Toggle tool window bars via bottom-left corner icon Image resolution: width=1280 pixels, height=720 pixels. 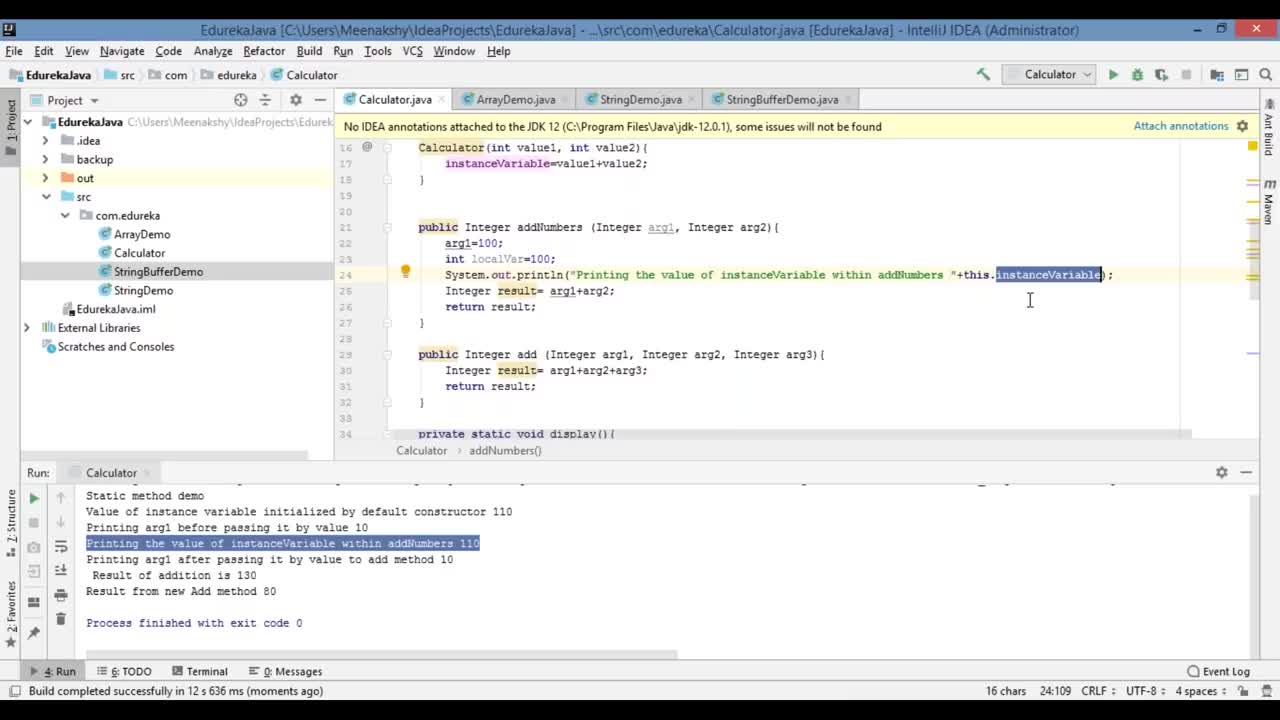click(14, 691)
